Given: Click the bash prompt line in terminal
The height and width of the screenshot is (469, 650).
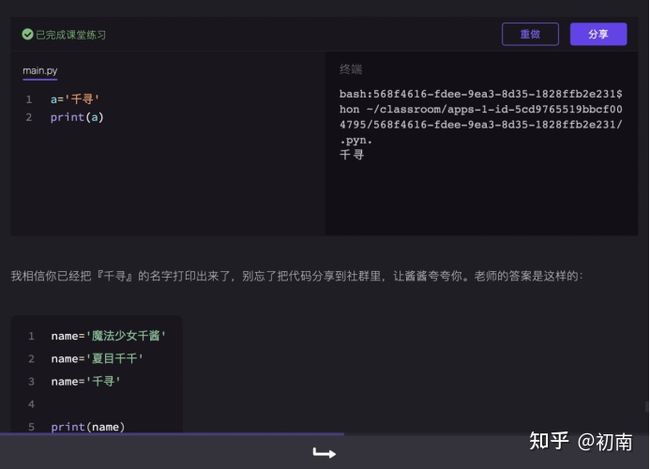Looking at the screenshot, I should click(480, 94).
